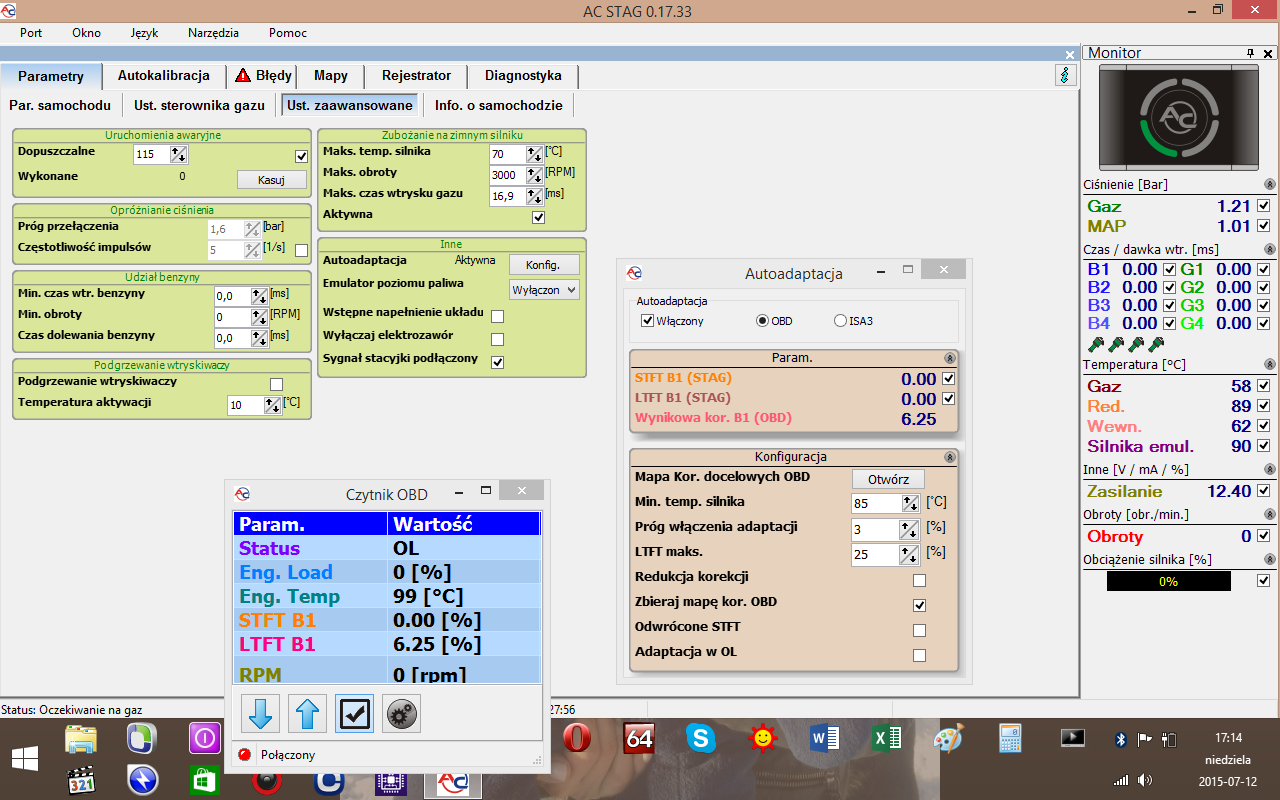Select the OBD radio button
This screenshot has height=800, width=1280.
point(763,321)
